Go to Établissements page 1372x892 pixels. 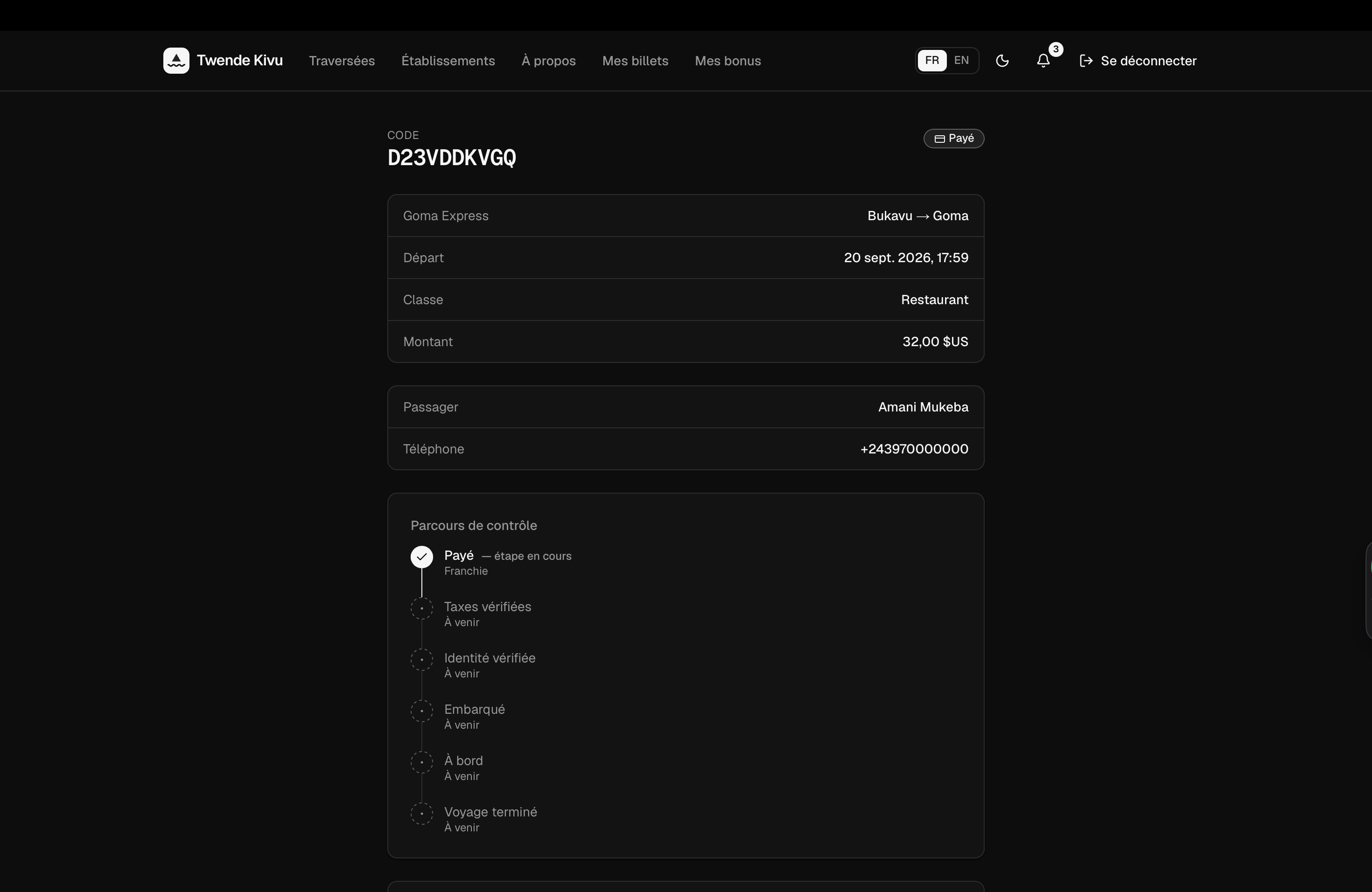coord(448,61)
